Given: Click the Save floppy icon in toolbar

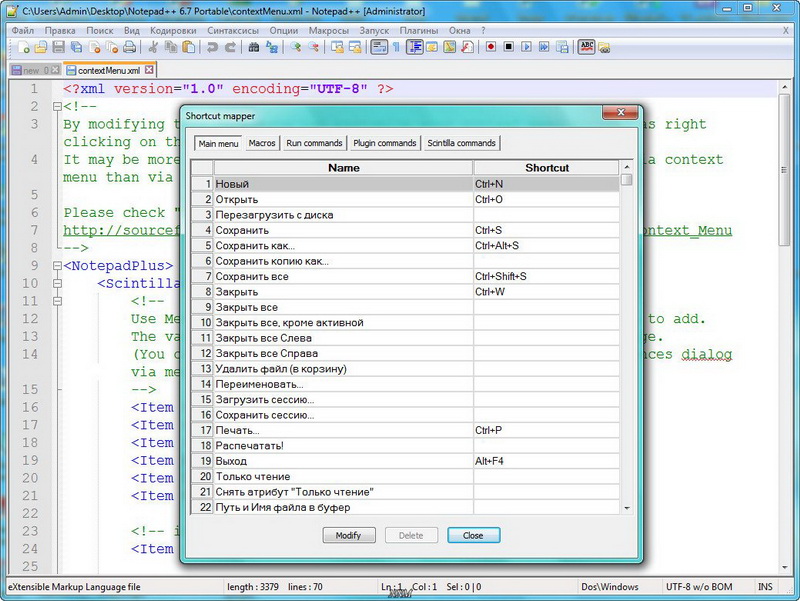Looking at the screenshot, I should pos(59,47).
